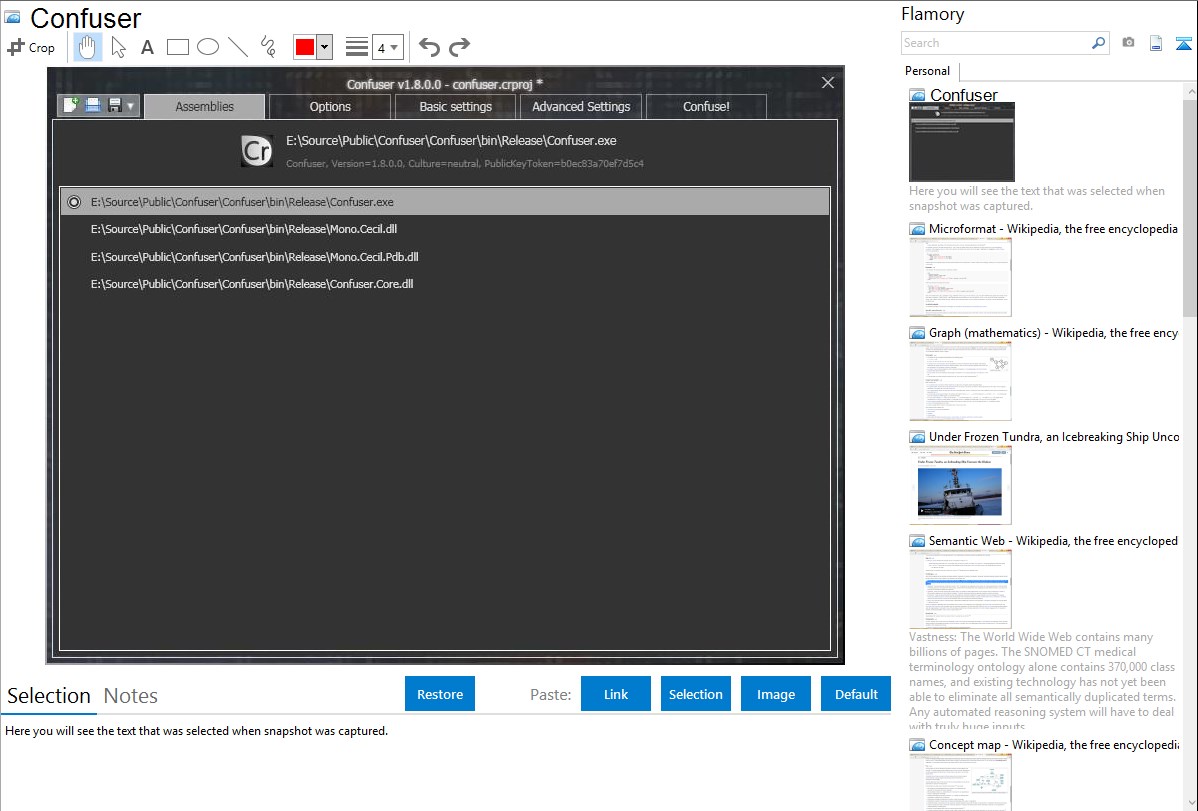Click the icon beside Concept map title

(917, 745)
